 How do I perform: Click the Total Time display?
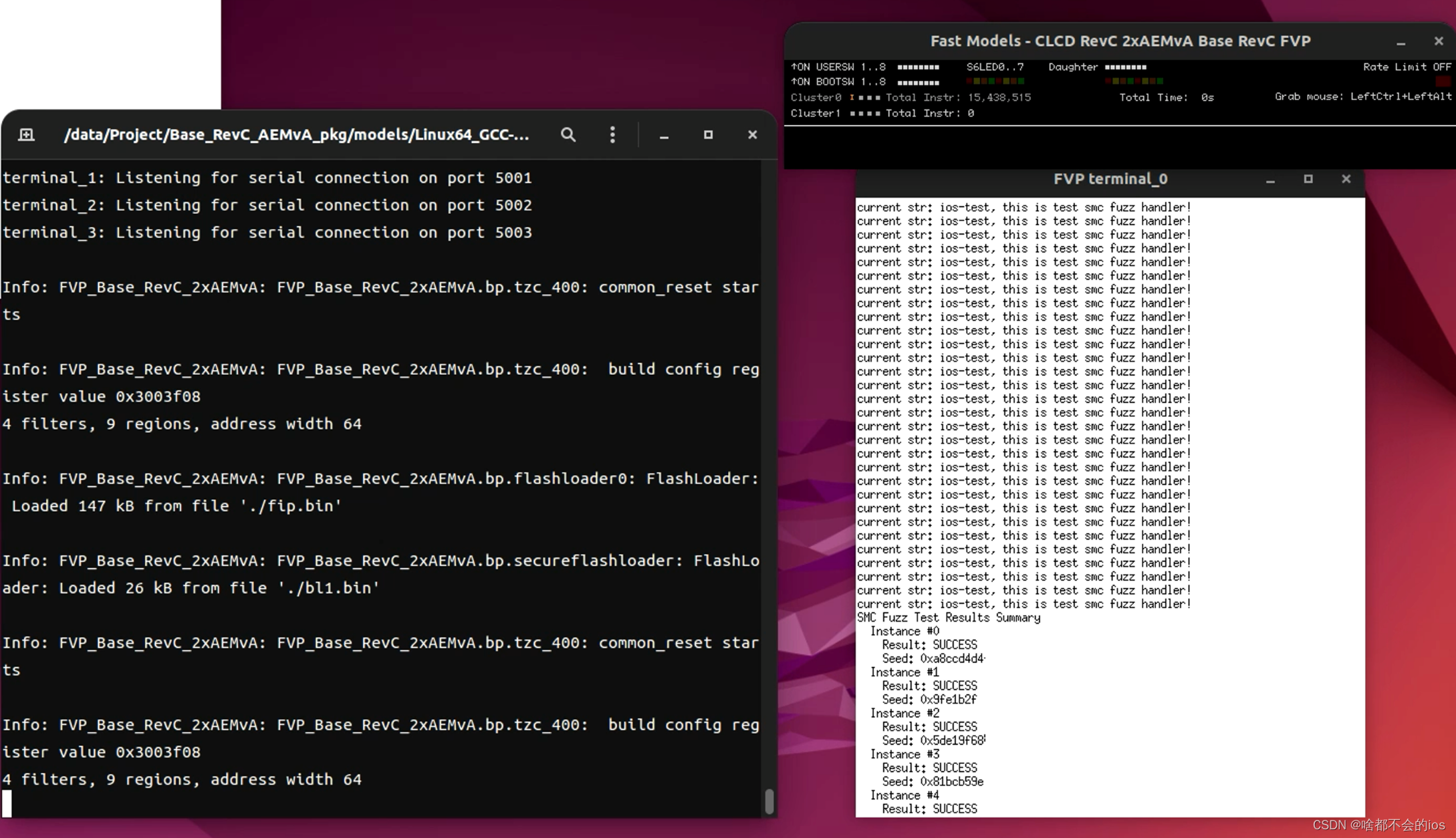[1166, 98]
